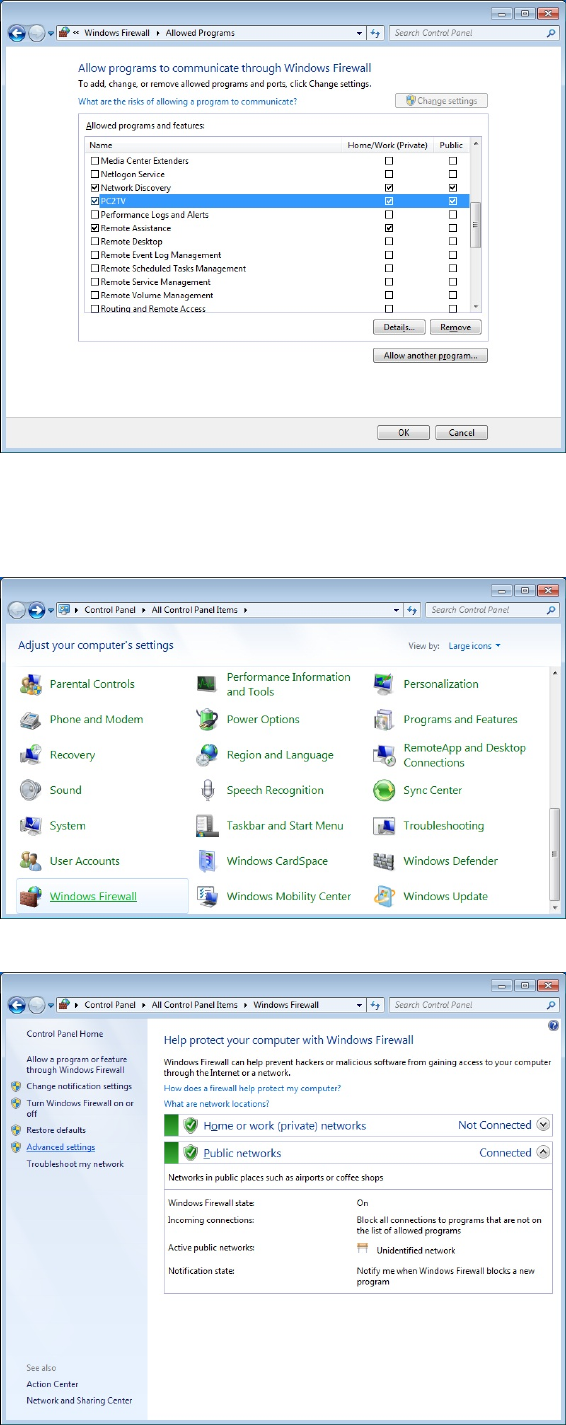This screenshot has height=1425, width=566.
Task: Open Windows Firewall brick wall icon
Action: pos(31,896)
